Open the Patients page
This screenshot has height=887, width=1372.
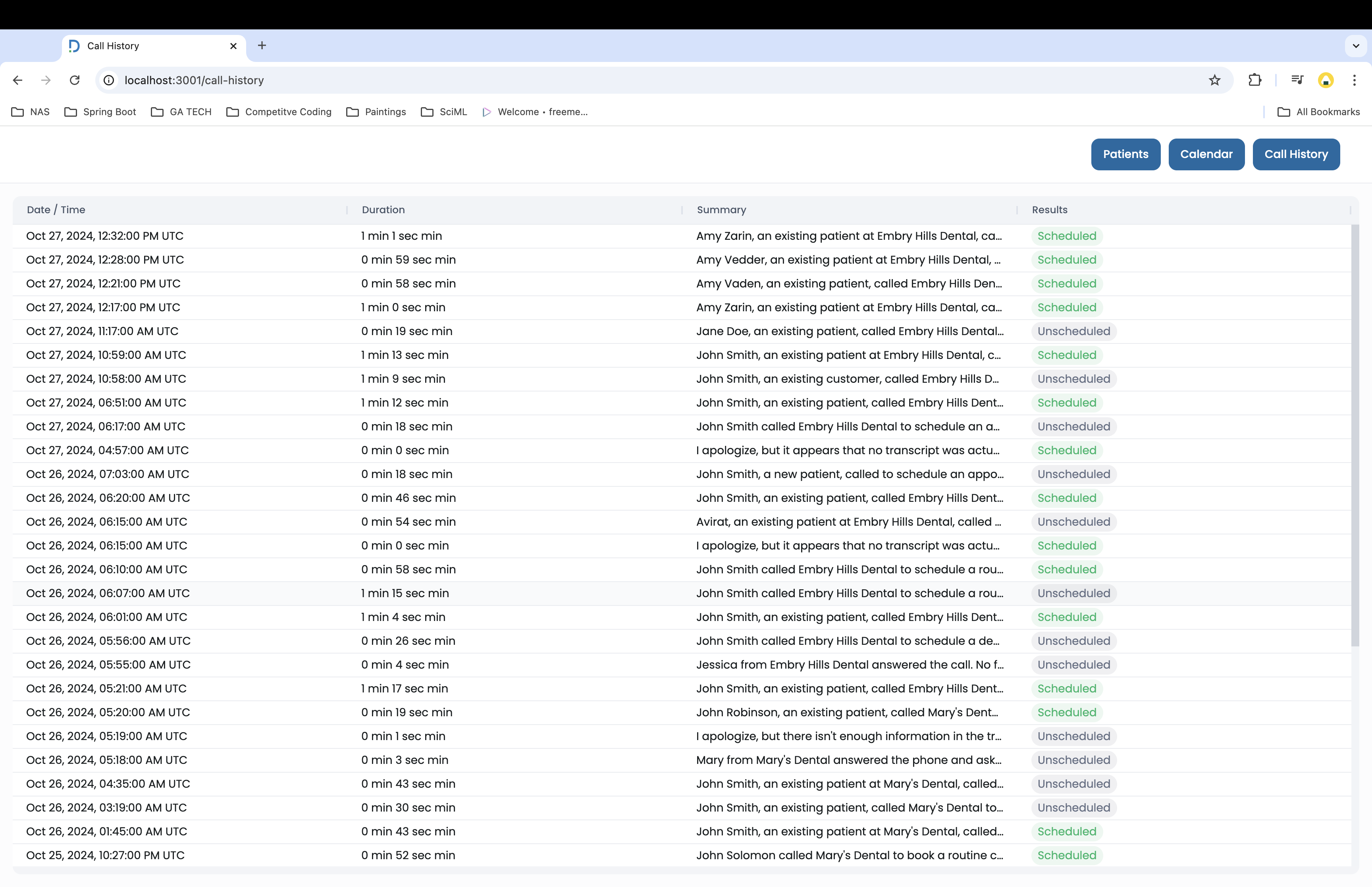[1125, 154]
